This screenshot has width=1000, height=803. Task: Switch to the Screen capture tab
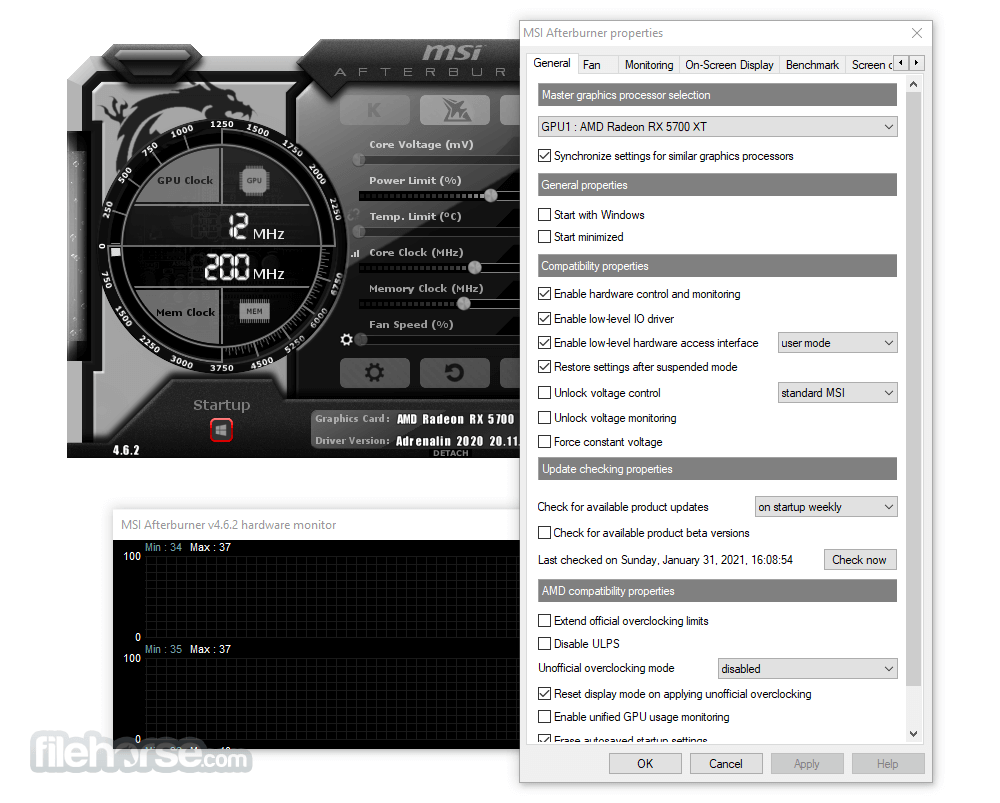[870, 64]
